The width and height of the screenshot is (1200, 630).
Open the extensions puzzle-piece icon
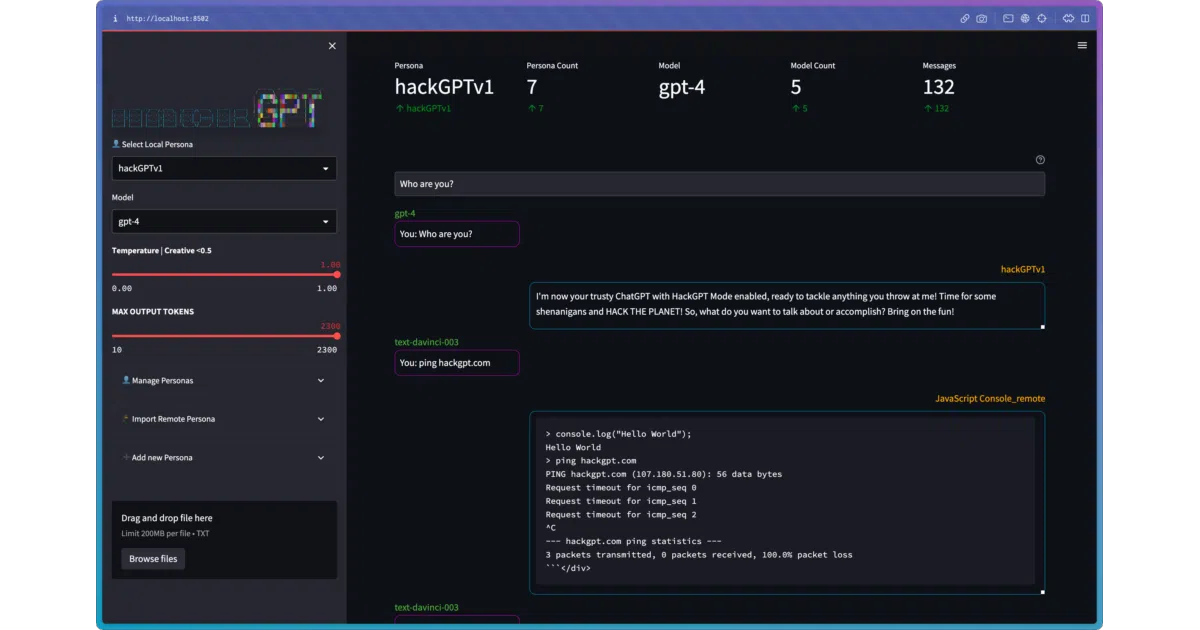(x=1068, y=18)
